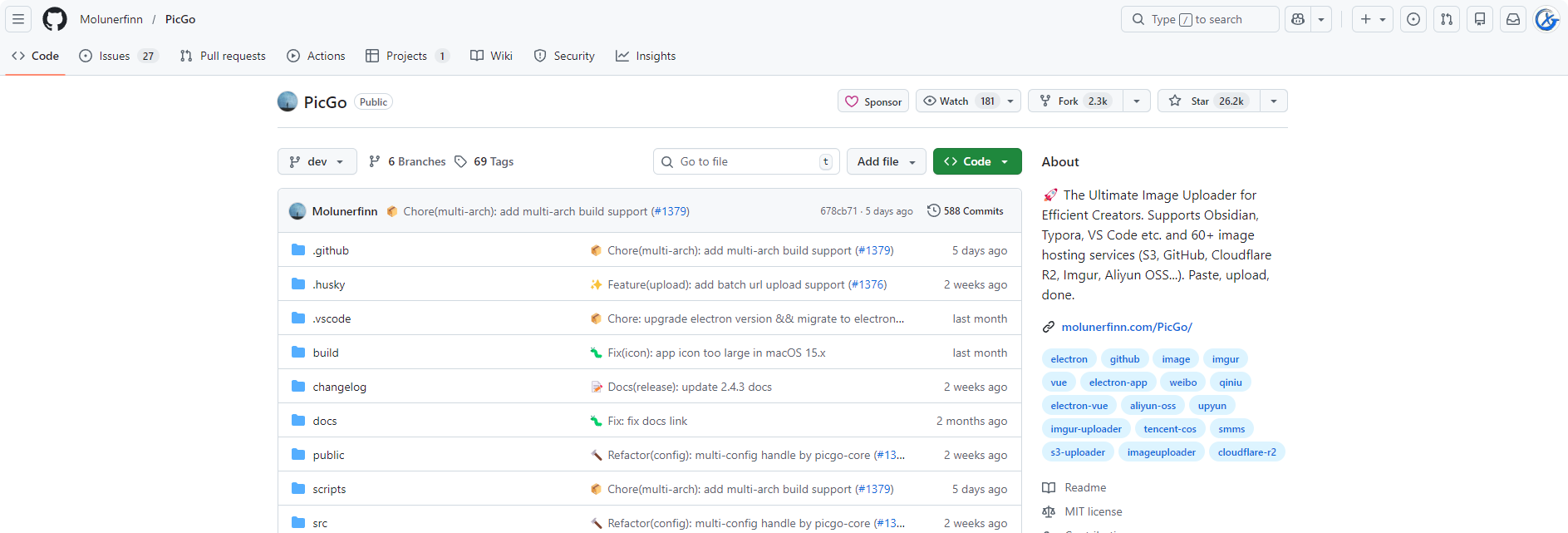The width and height of the screenshot is (1568, 533).
Task: Open the dev branch selector
Action: click(x=317, y=161)
